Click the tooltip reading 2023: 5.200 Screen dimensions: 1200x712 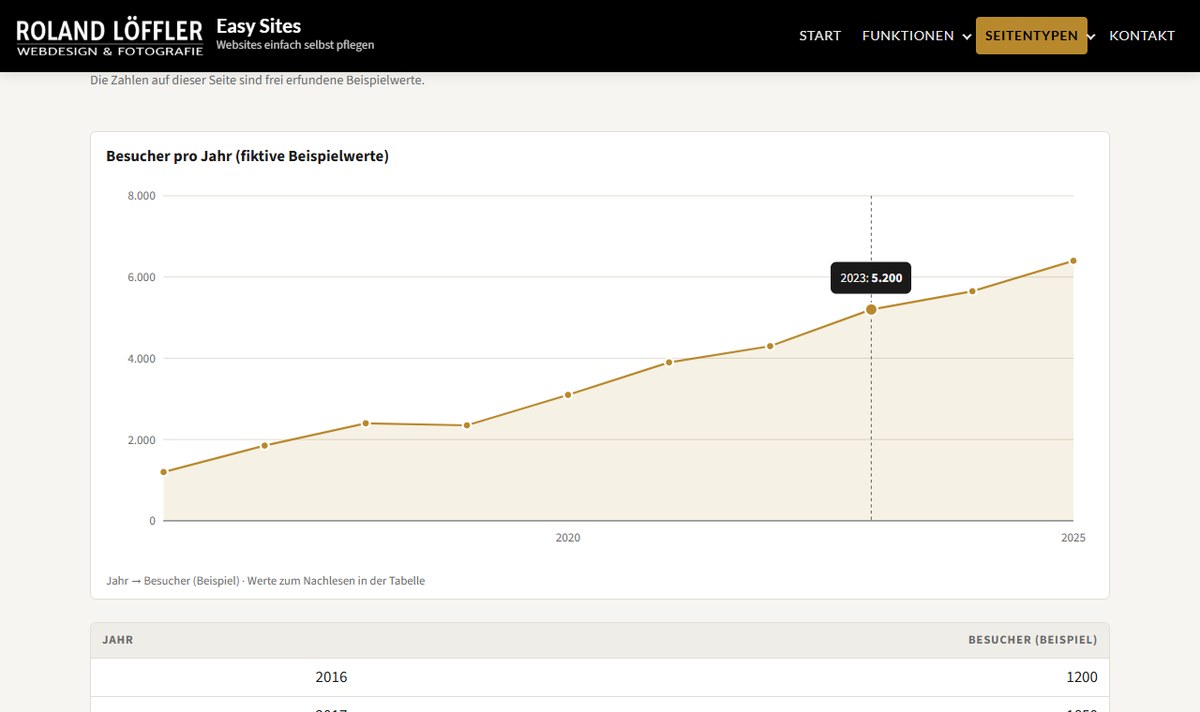click(x=871, y=278)
